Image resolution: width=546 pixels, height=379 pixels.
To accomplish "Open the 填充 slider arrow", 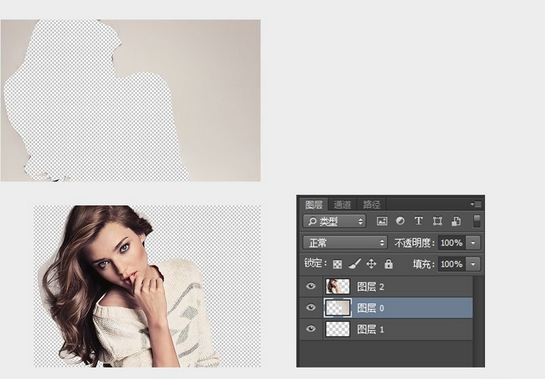I will (x=473, y=264).
